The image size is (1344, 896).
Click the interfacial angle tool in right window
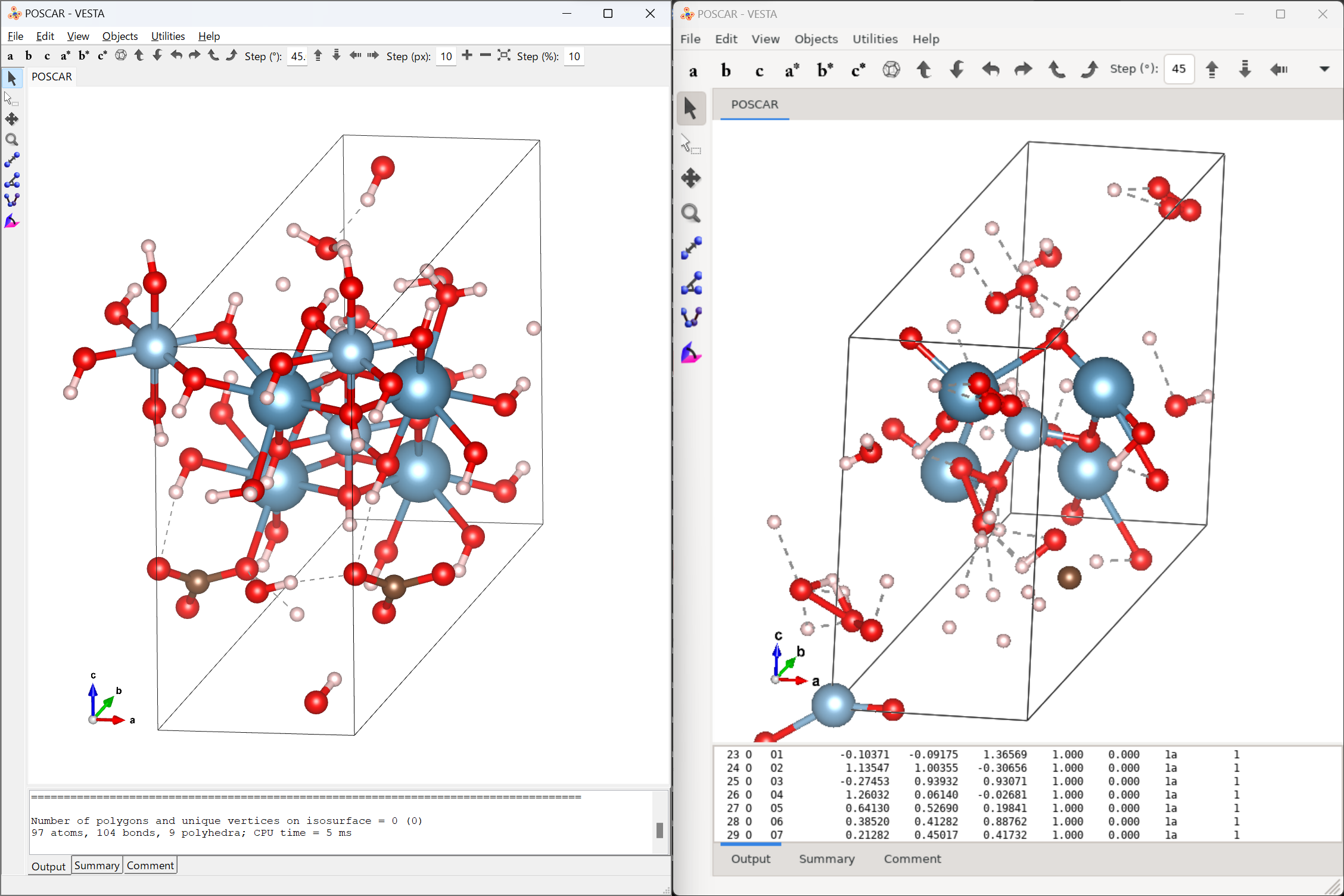[x=691, y=353]
